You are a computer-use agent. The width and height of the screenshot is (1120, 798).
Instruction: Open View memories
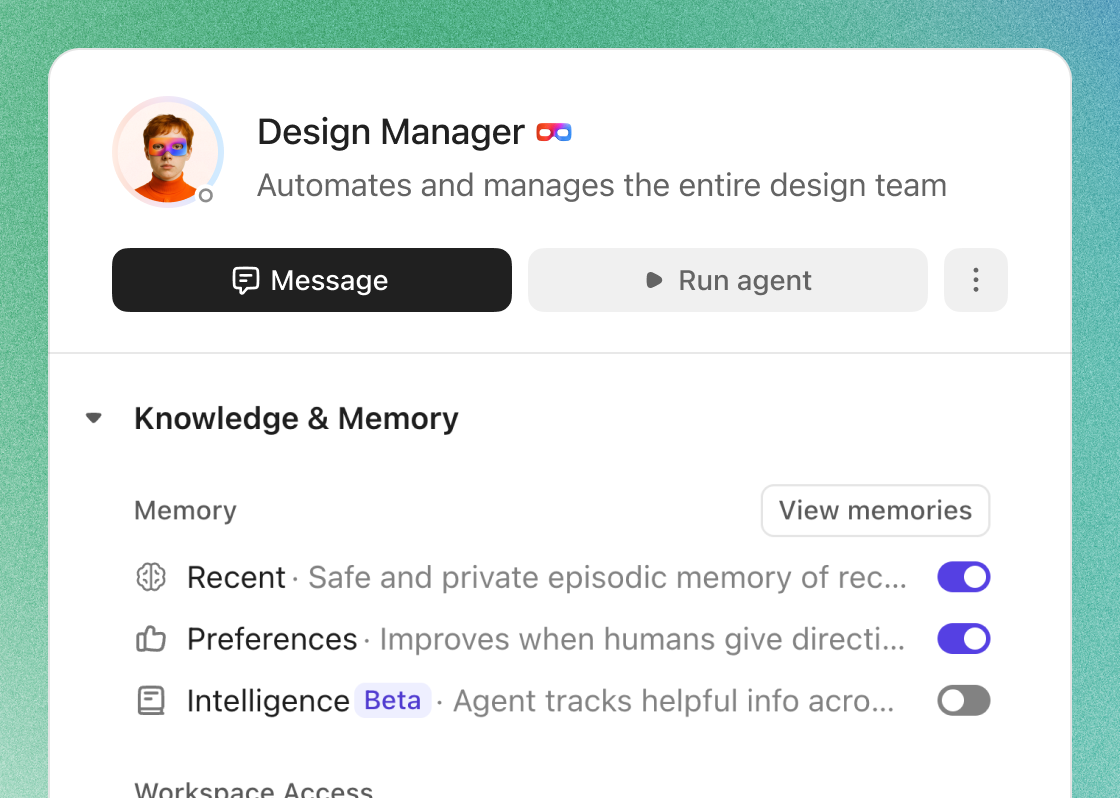click(875, 510)
